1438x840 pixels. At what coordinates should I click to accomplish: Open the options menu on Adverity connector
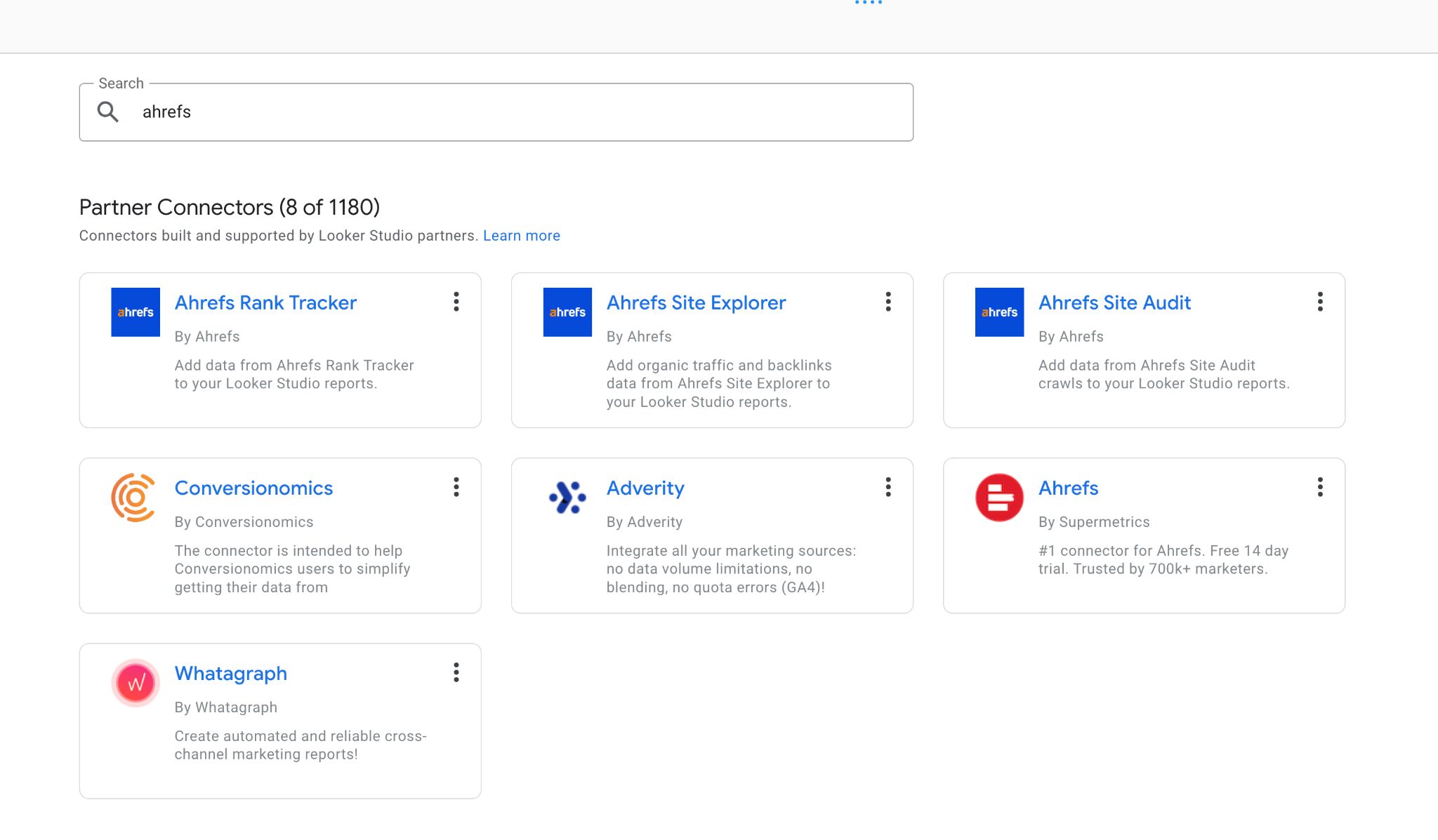888,487
